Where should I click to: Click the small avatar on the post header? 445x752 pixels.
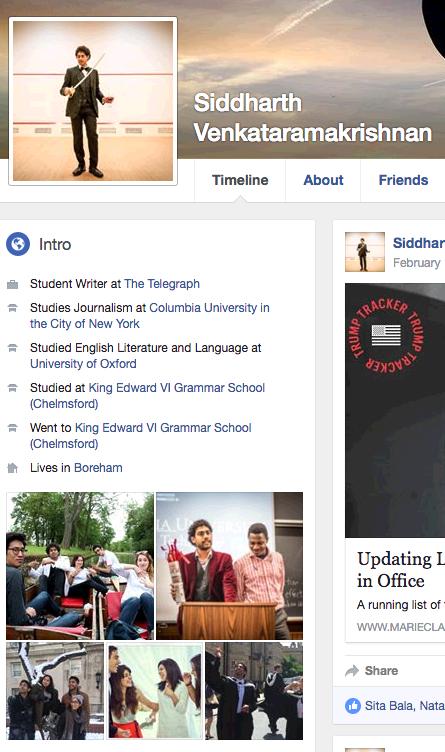click(x=364, y=252)
